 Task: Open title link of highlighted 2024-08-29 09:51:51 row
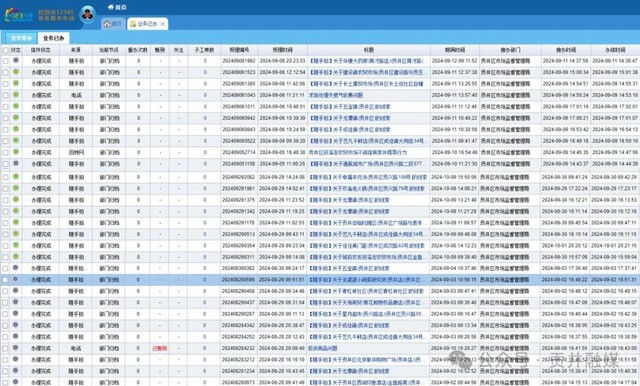point(367,280)
